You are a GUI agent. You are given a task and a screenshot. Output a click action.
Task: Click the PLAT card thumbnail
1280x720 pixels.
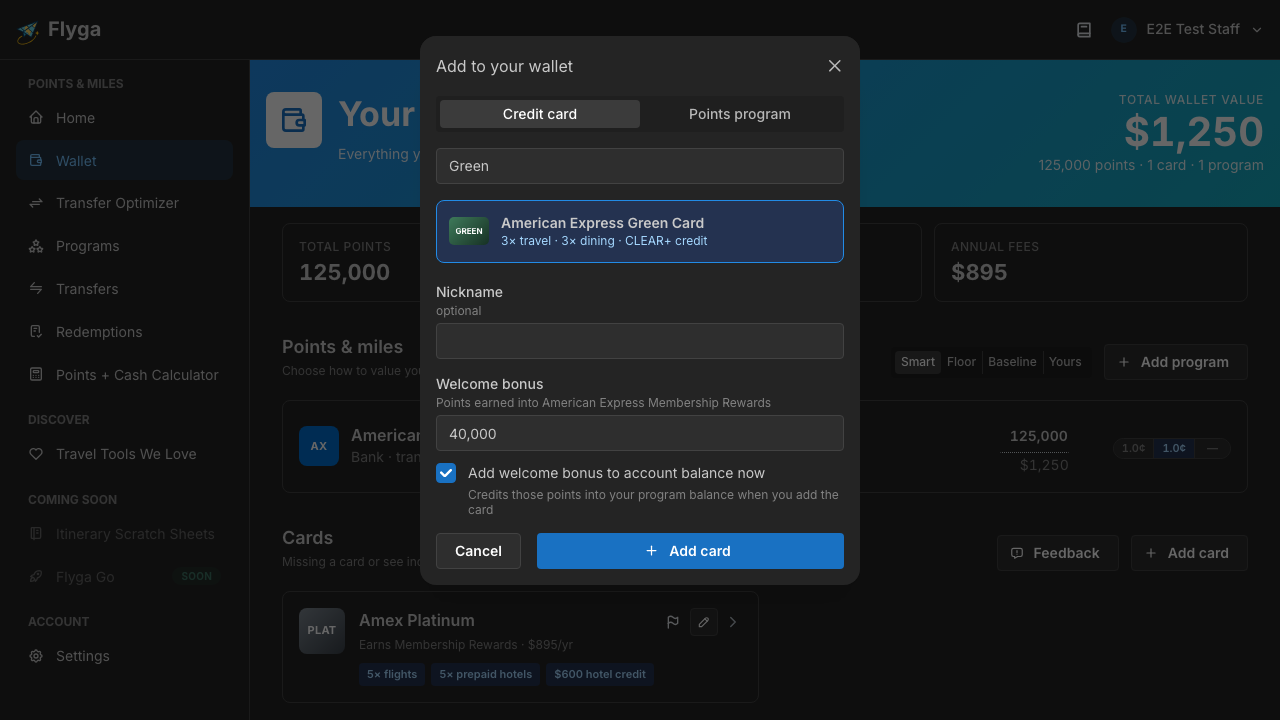click(322, 631)
